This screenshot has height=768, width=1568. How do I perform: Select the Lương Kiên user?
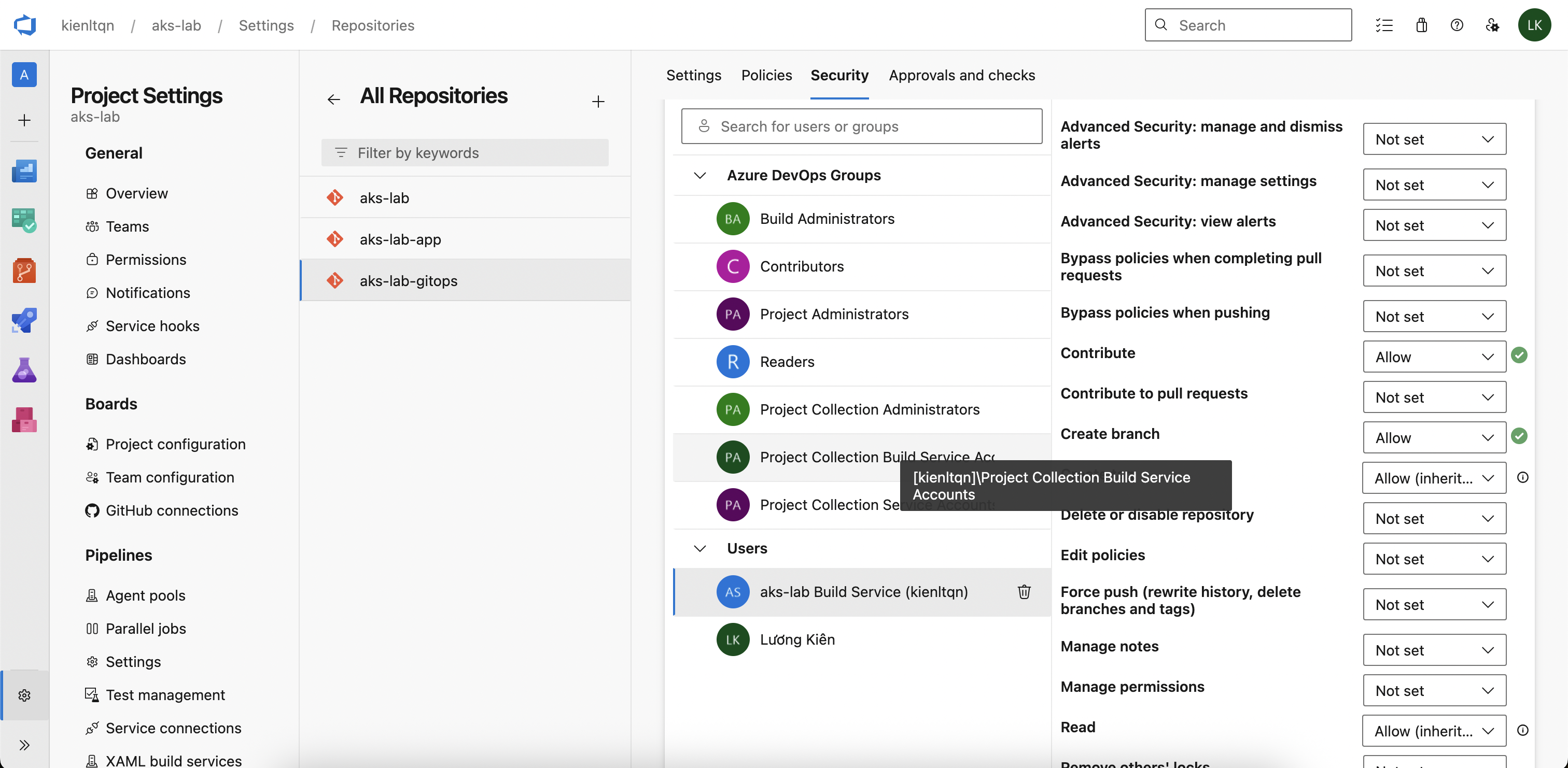(862, 639)
